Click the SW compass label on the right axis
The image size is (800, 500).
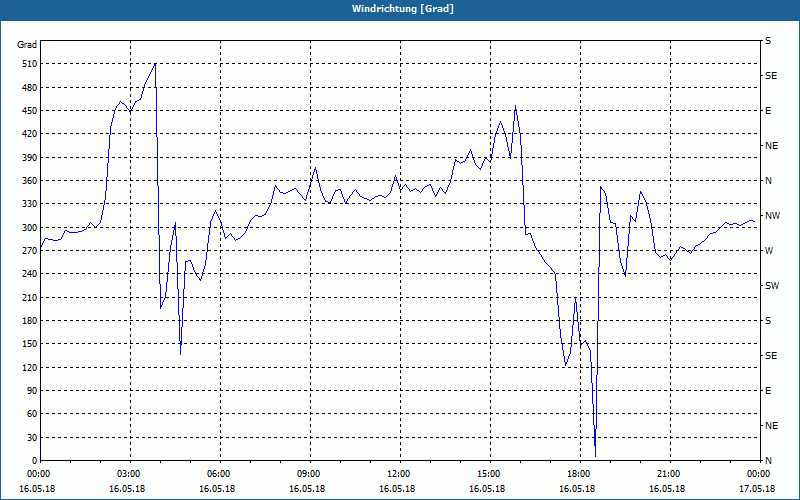(x=772, y=286)
